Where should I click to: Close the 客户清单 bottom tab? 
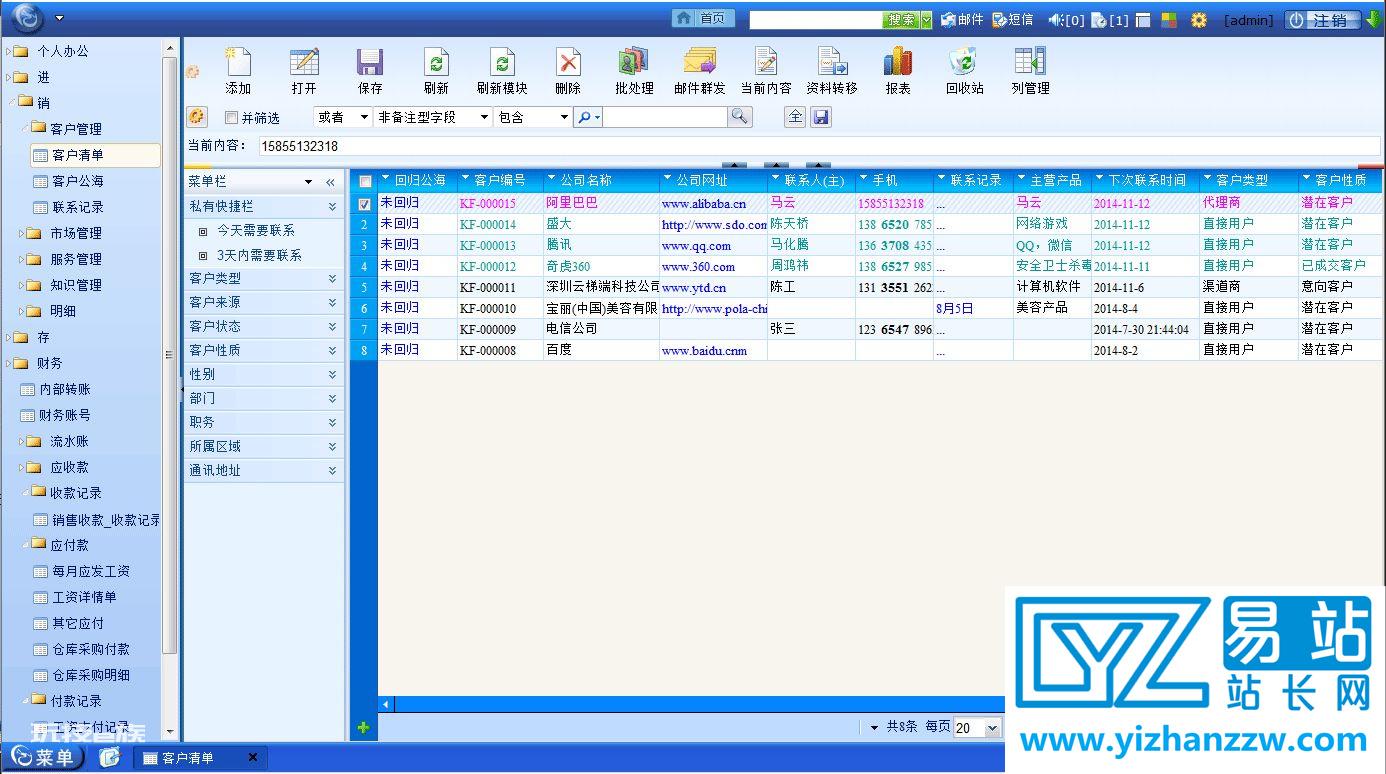[253, 758]
